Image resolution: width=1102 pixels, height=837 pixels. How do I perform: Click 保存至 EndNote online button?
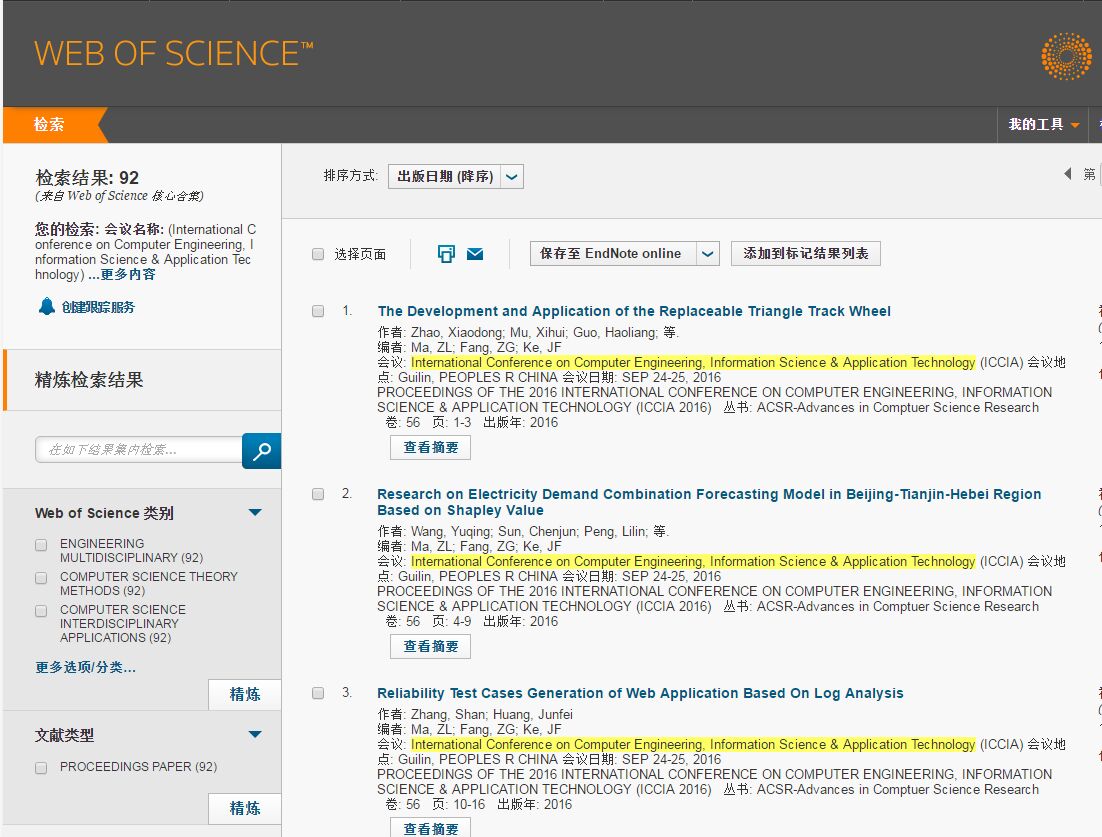click(613, 254)
